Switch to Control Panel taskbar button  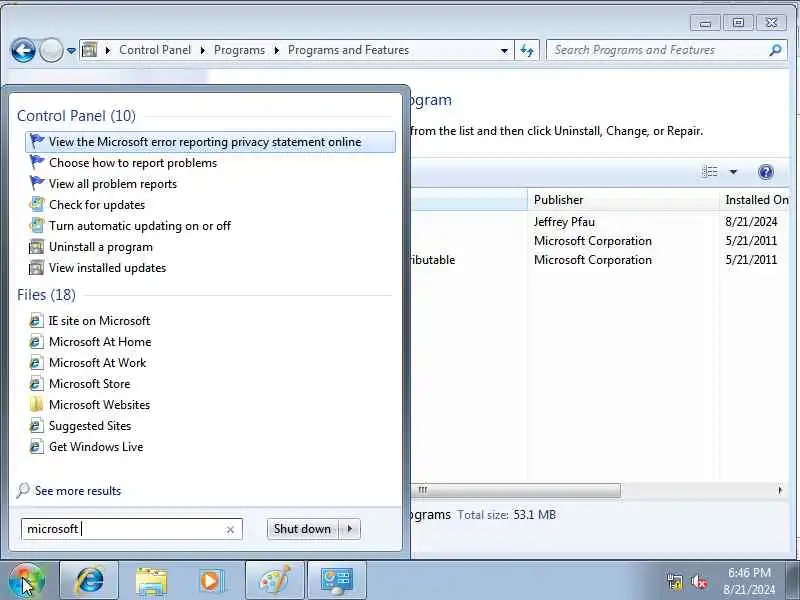(x=337, y=581)
